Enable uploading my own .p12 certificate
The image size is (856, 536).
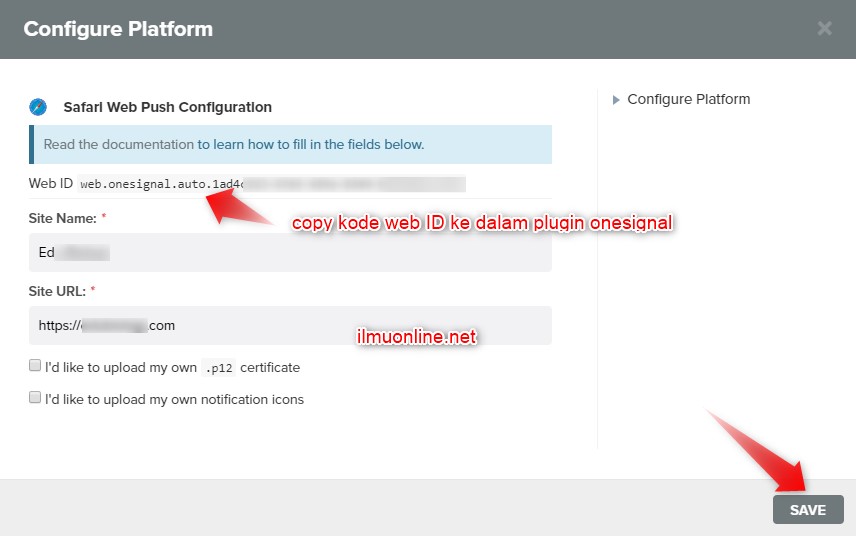[x=35, y=366]
